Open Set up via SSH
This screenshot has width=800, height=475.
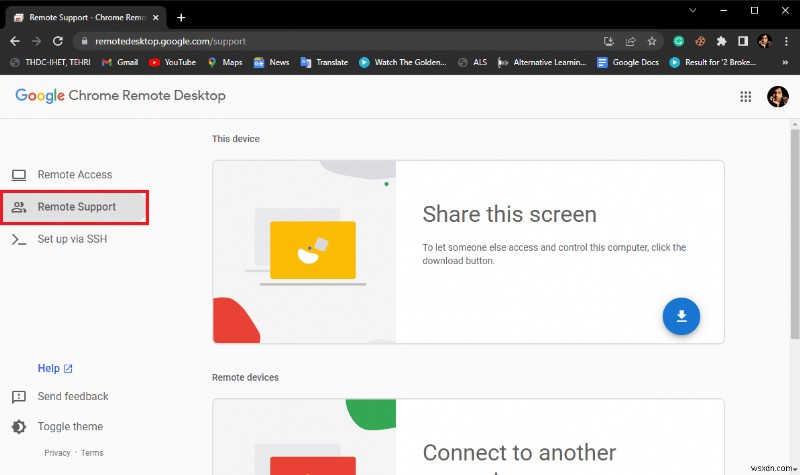[74, 239]
